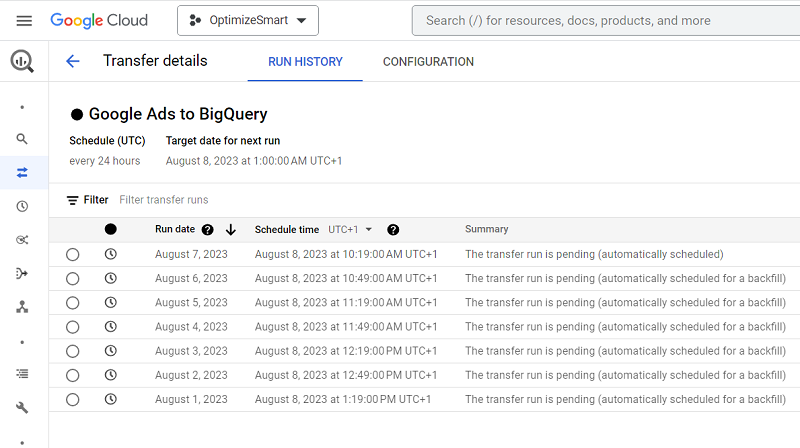
Task: Click pending clock icon for August 4 run
Action: tap(111, 327)
